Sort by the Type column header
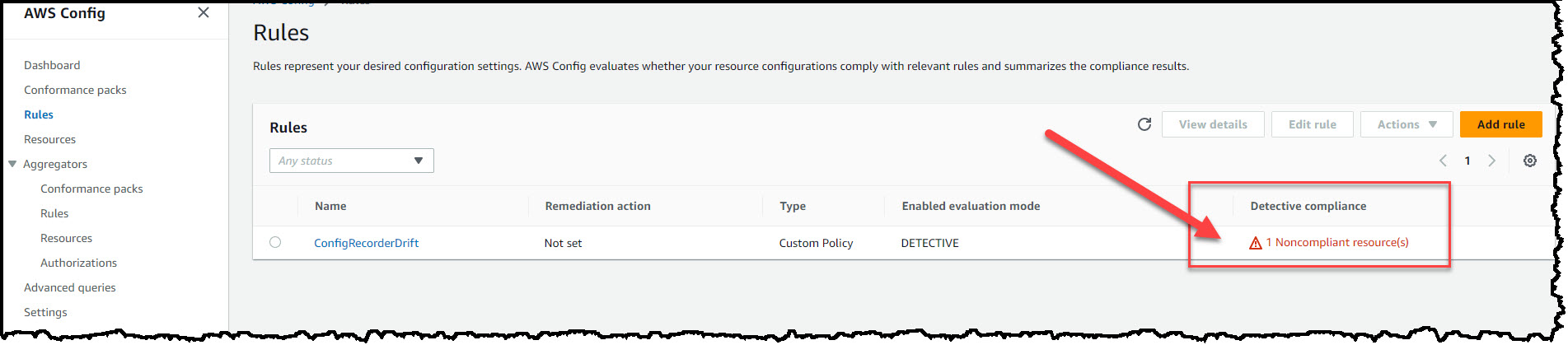1568x345 pixels. click(x=793, y=206)
